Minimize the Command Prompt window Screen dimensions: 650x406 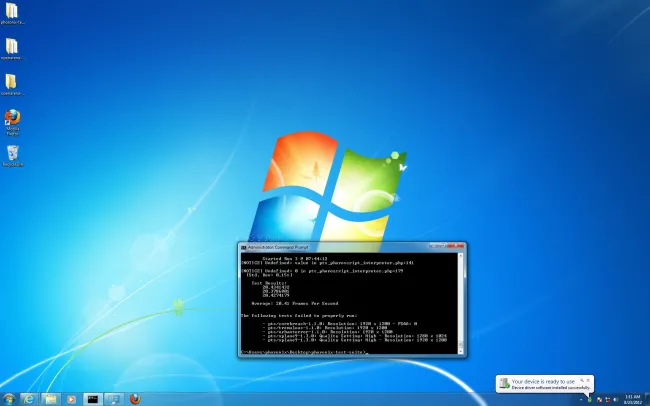[x=434, y=246]
